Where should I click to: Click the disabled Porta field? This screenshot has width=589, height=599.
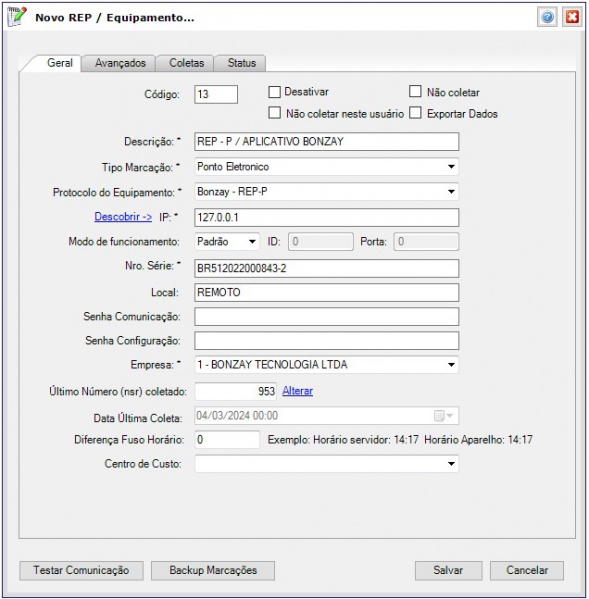click(x=426, y=242)
